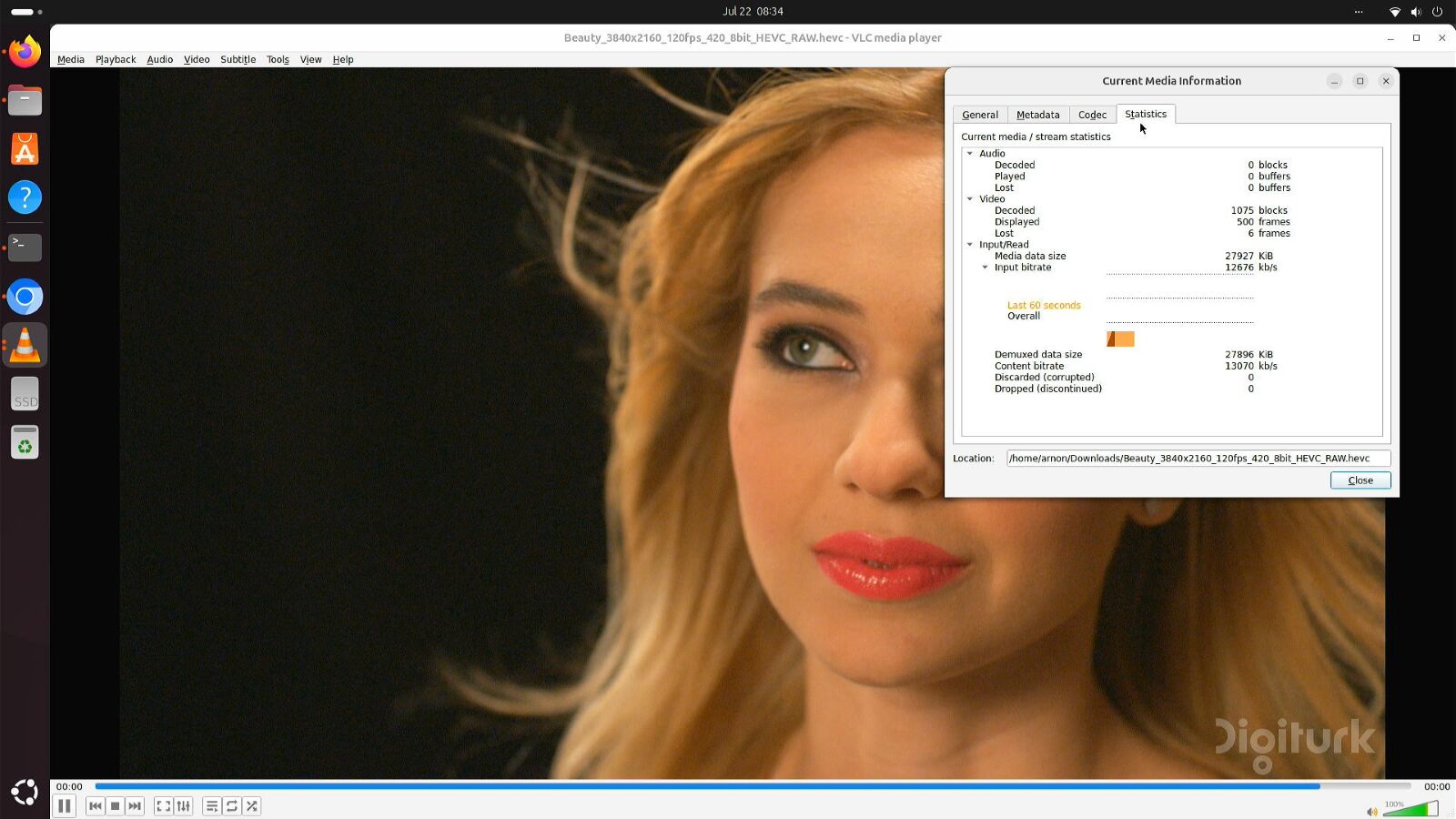Open the Help menu

coord(343,60)
